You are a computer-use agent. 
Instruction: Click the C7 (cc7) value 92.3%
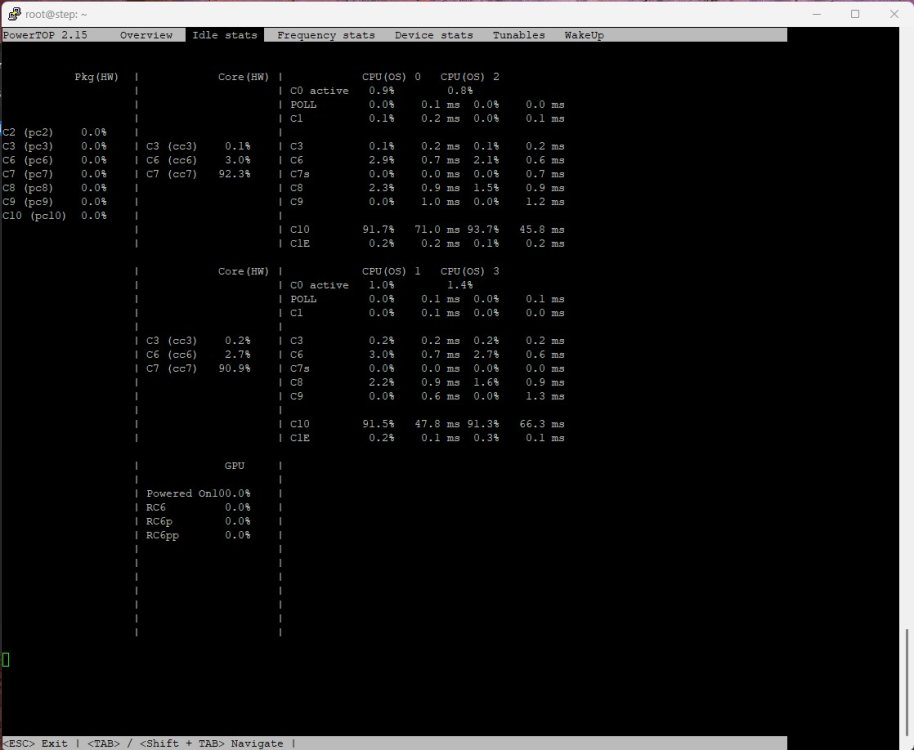[x=234, y=174]
